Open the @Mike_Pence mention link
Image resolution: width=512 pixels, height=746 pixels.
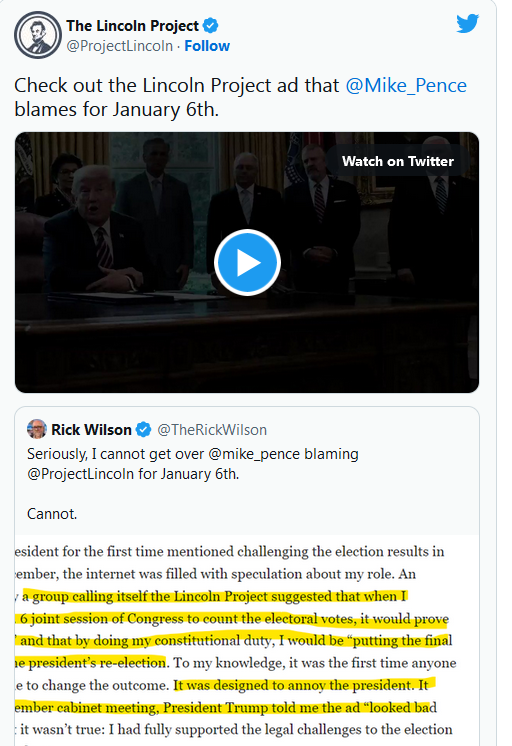tap(406, 86)
